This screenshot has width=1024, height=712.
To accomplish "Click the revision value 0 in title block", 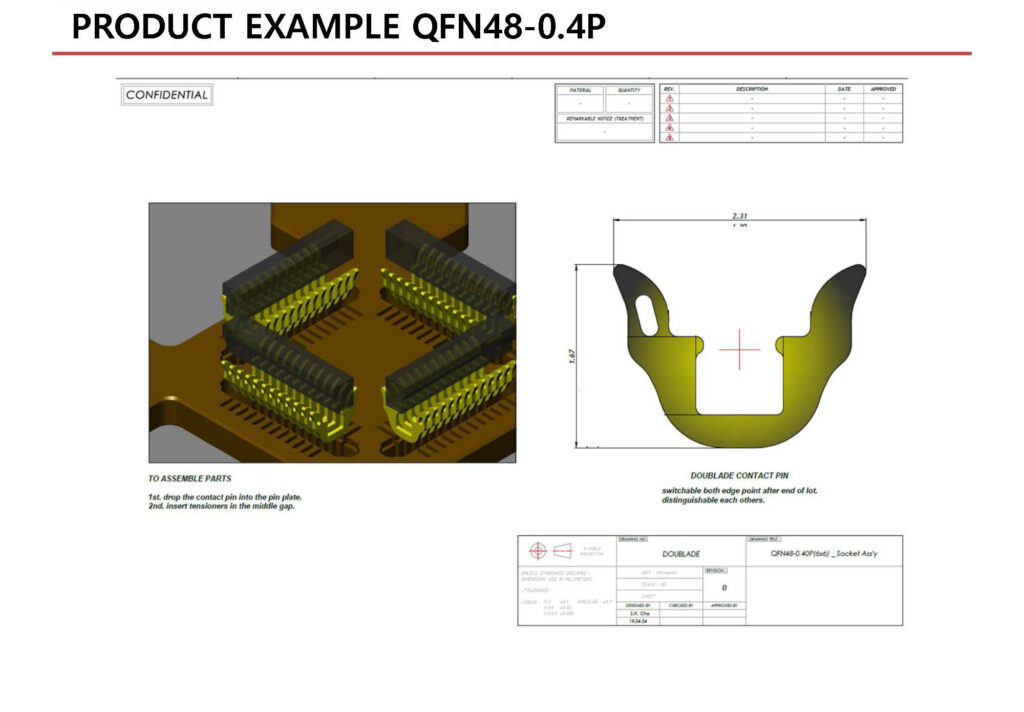I will (723, 588).
